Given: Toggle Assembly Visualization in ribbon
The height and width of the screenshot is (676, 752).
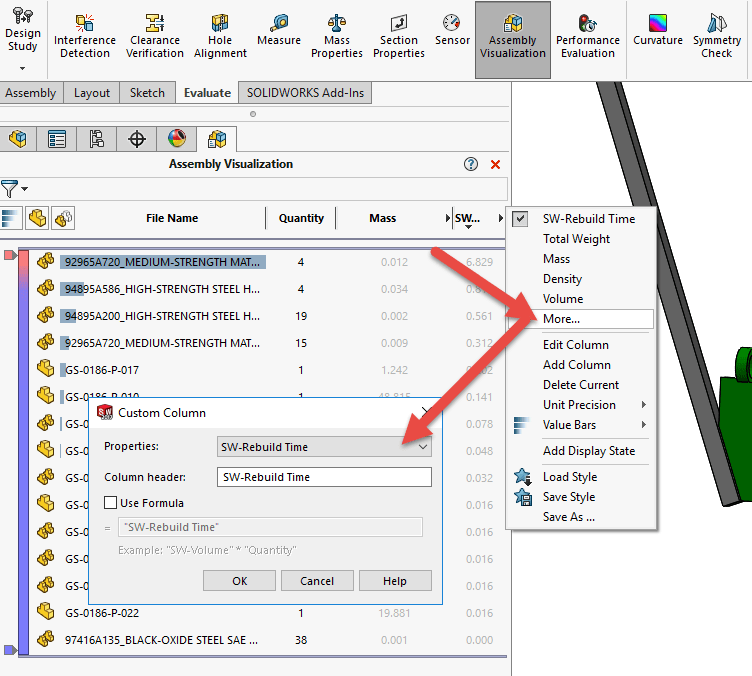Looking at the screenshot, I should coord(513,39).
